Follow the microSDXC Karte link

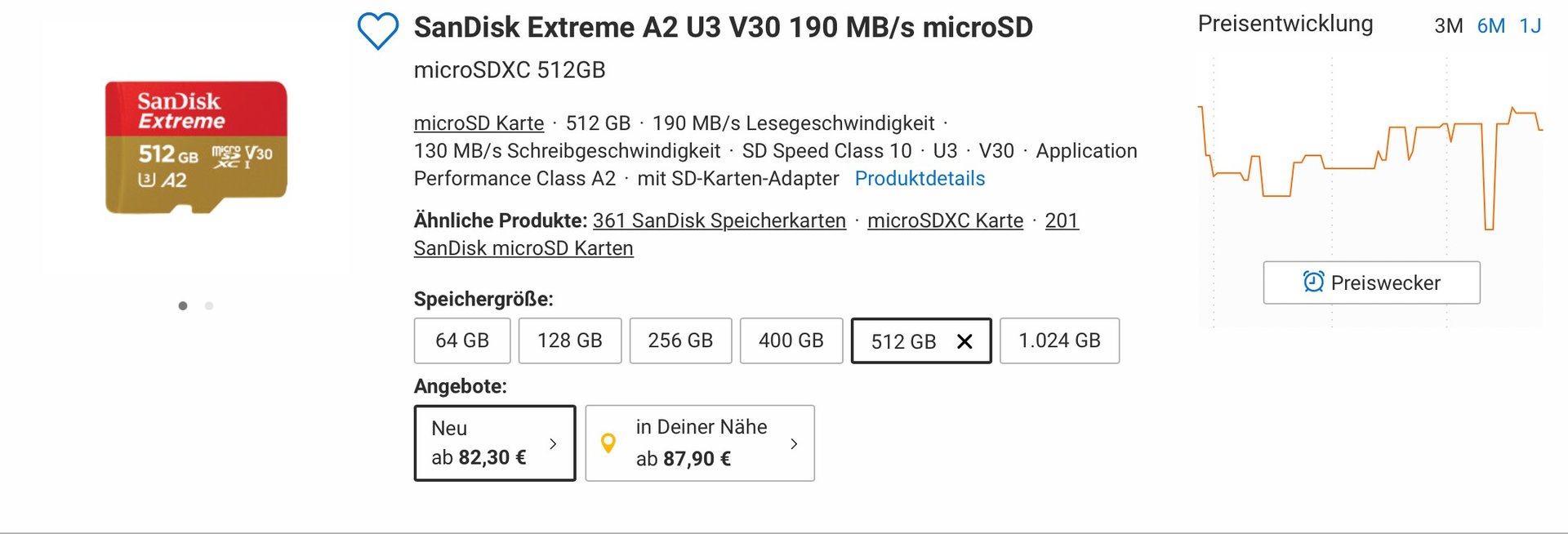pos(945,220)
